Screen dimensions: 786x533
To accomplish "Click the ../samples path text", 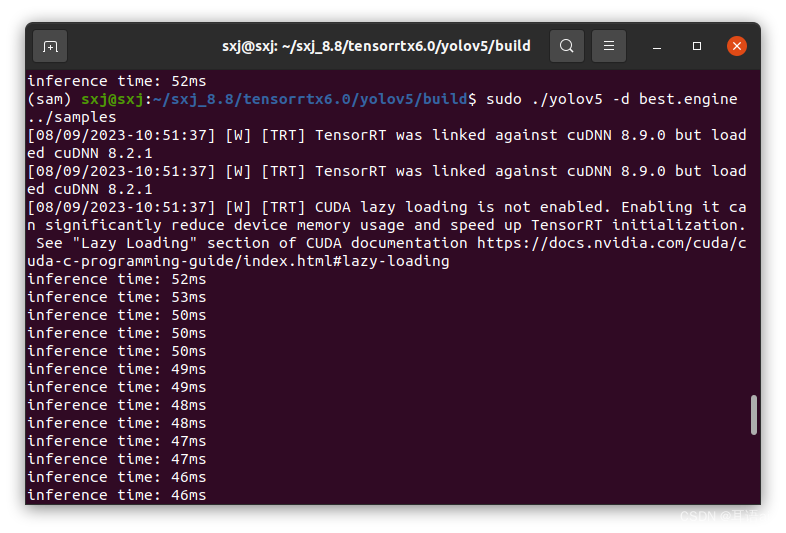I will click(72, 117).
